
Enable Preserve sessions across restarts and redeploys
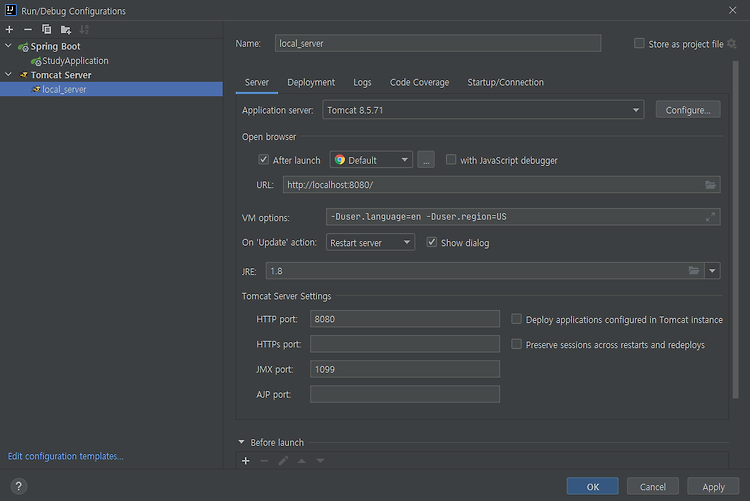point(516,344)
